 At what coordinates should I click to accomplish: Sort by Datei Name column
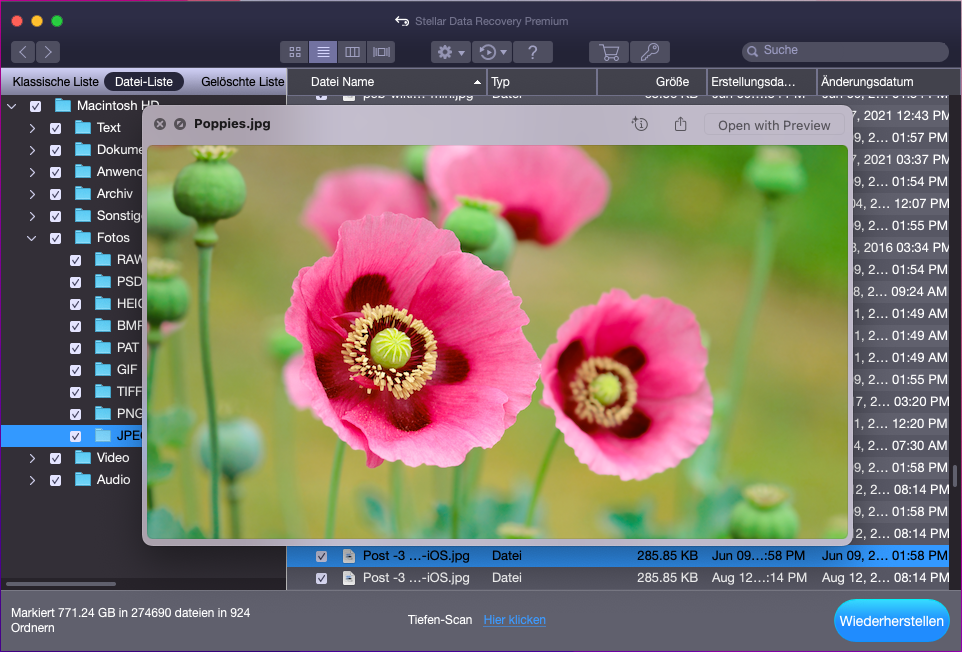tap(387, 82)
